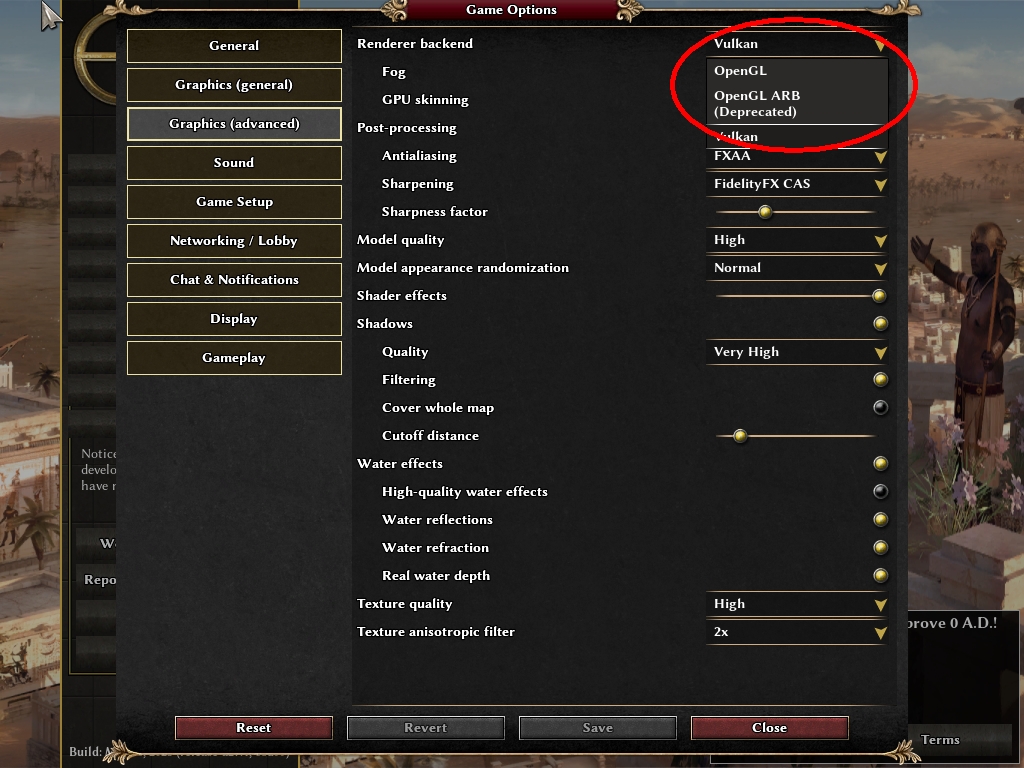Toggle High-quality water effects

coord(880,492)
